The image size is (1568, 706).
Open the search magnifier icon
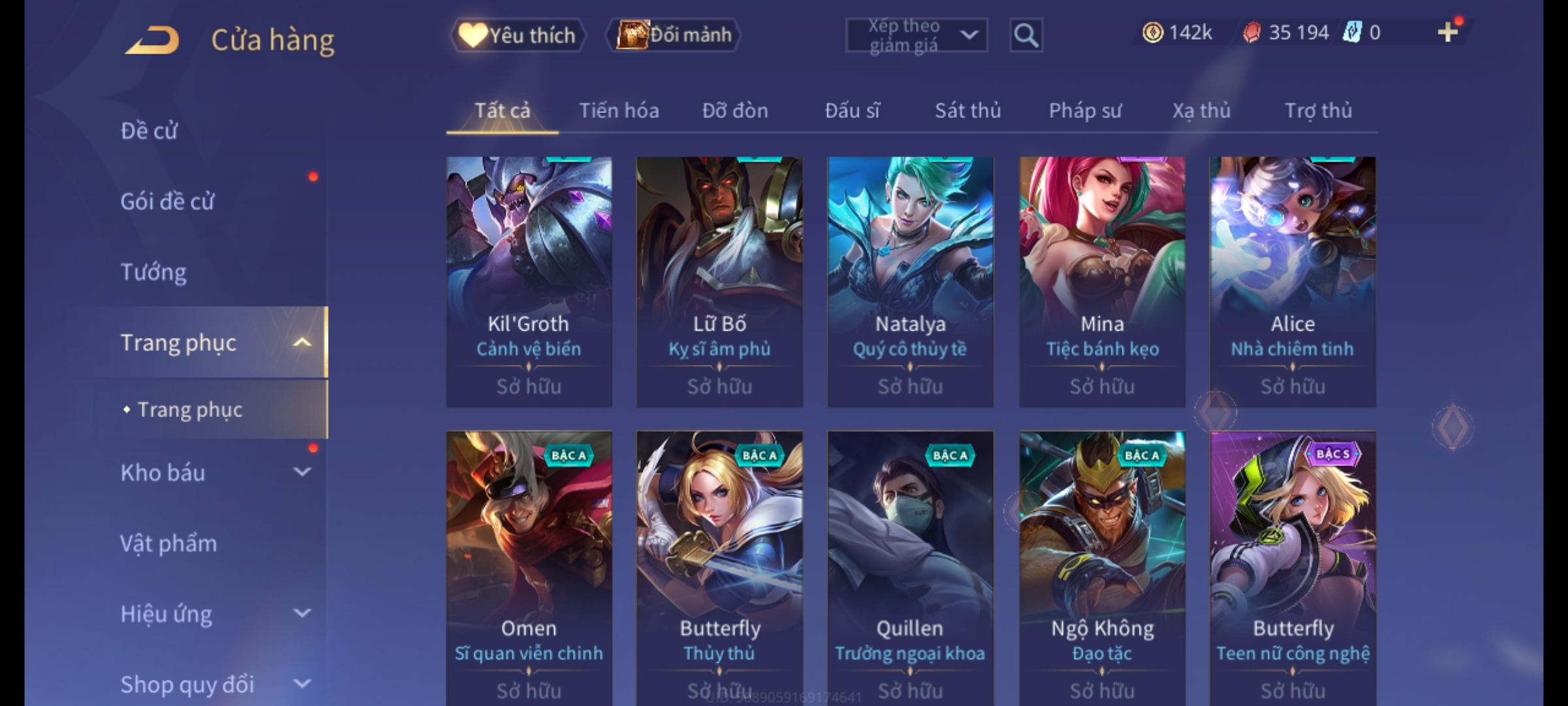[1026, 35]
